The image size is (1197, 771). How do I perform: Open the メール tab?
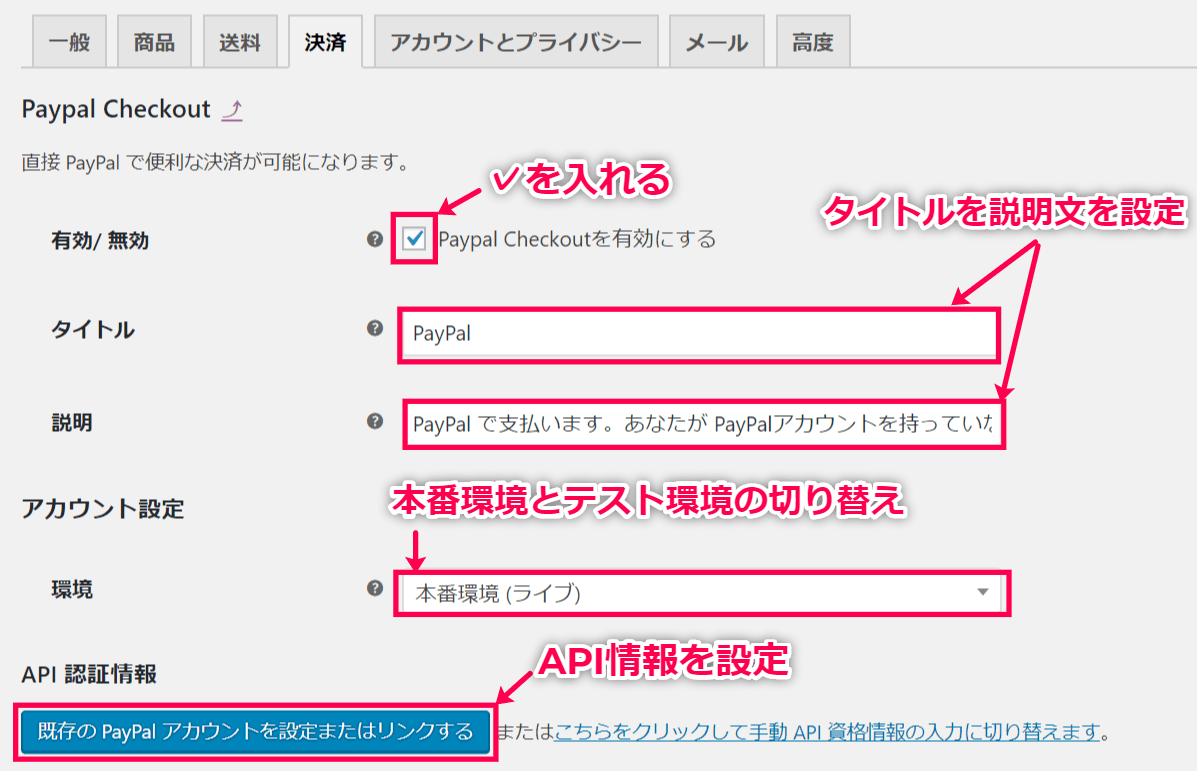click(717, 42)
